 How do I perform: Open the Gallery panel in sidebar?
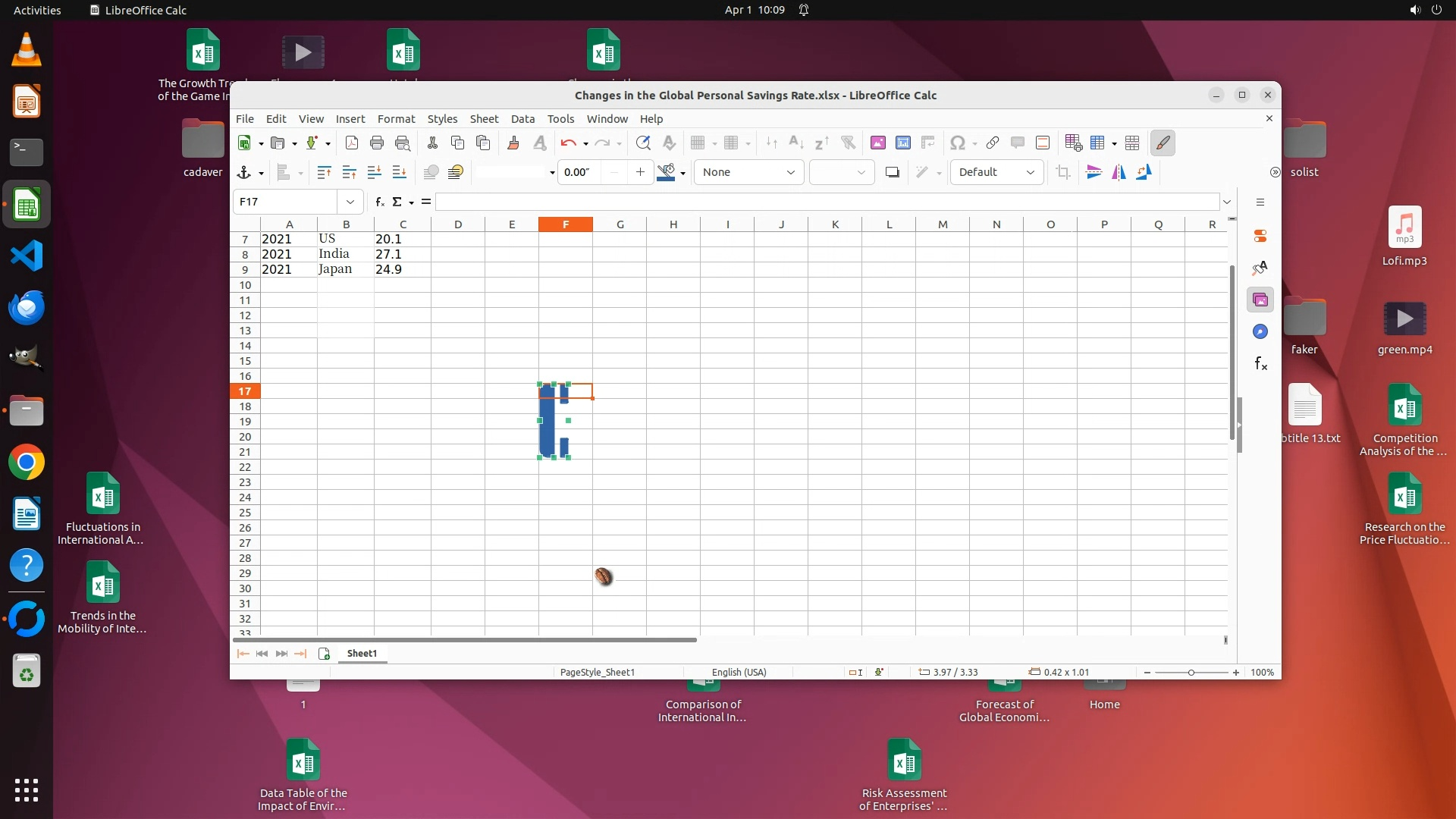[x=1260, y=300]
